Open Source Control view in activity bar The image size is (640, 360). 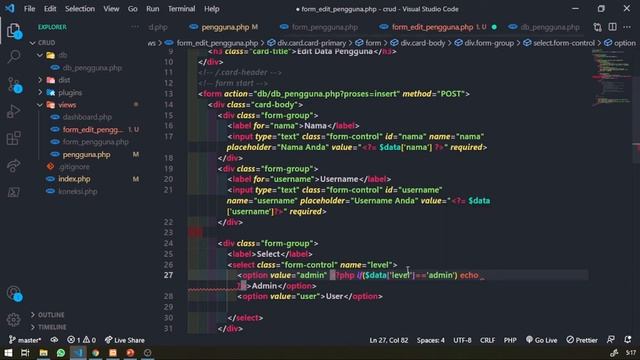pos(13,84)
